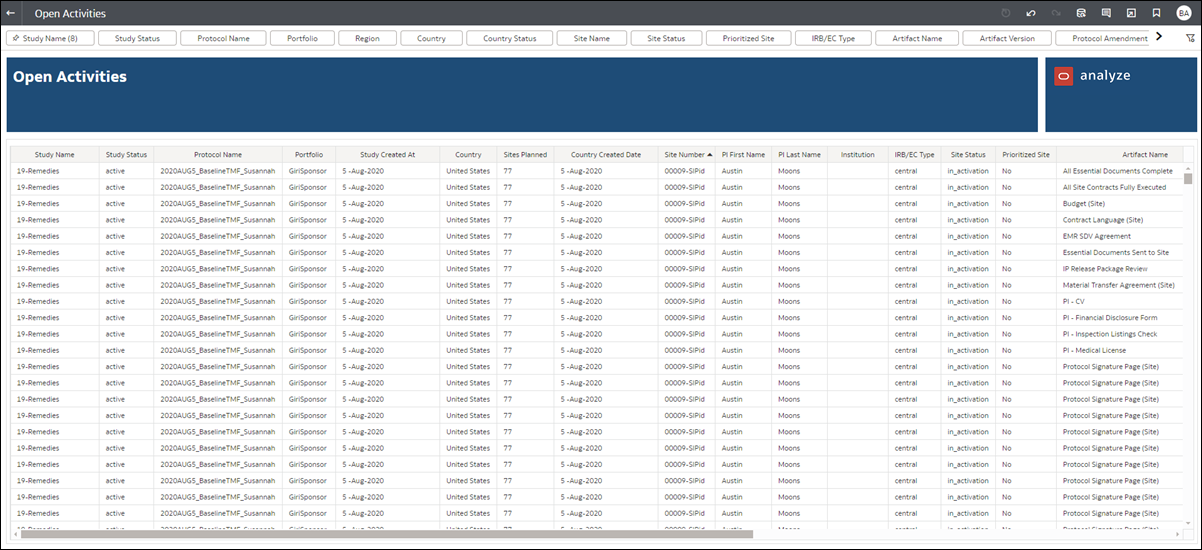Select the 'PI - Inspection Listings Check' cell

[x=1120, y=334]
